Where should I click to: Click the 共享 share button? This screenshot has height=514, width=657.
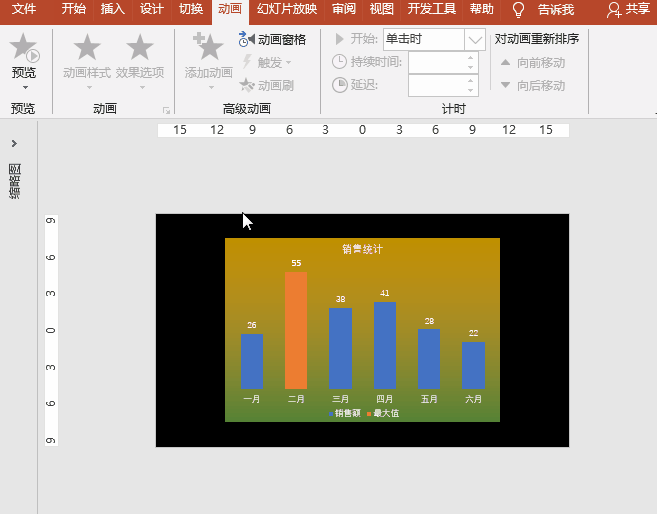coord(628,10)
